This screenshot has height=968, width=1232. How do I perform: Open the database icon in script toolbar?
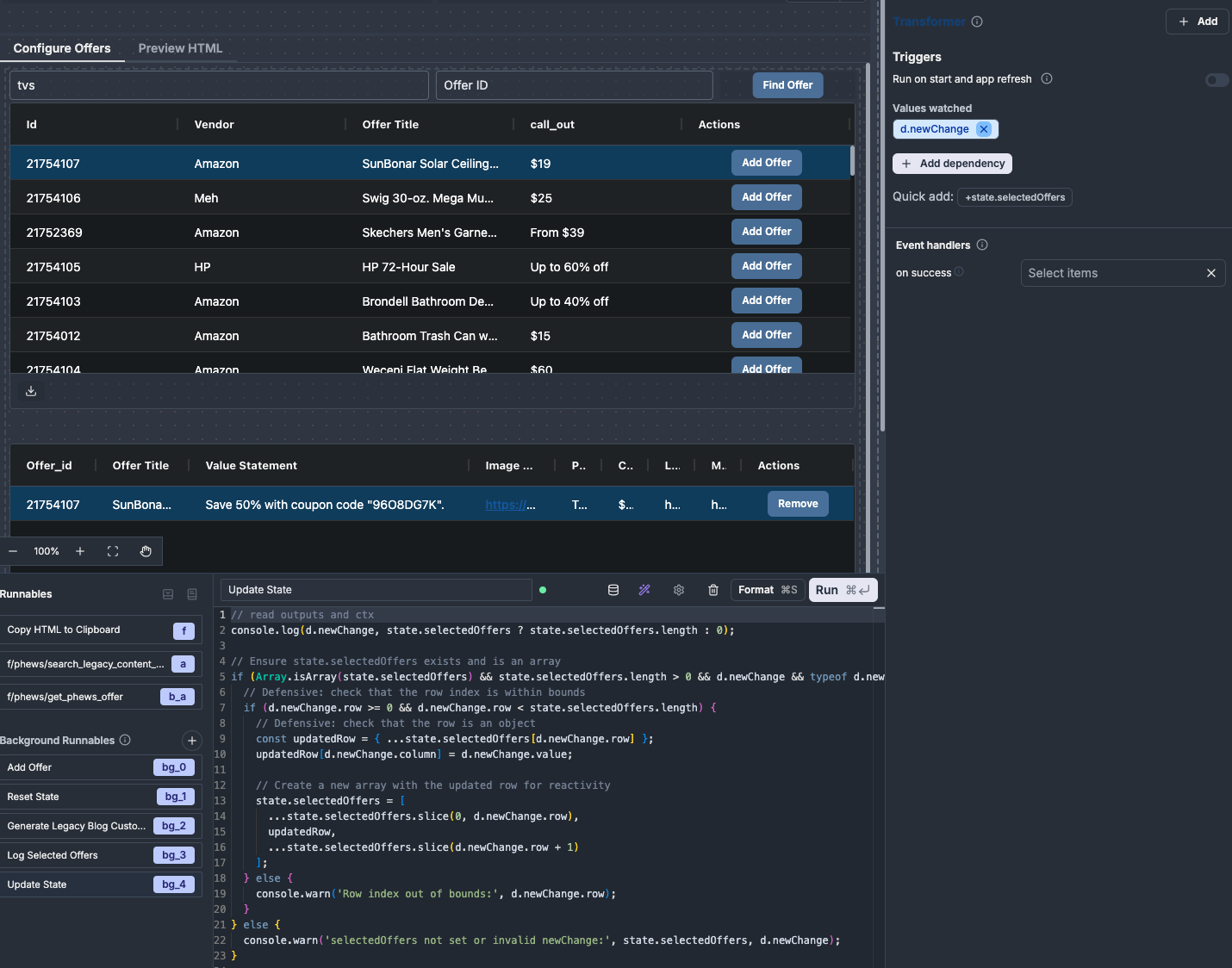point(613,590)
